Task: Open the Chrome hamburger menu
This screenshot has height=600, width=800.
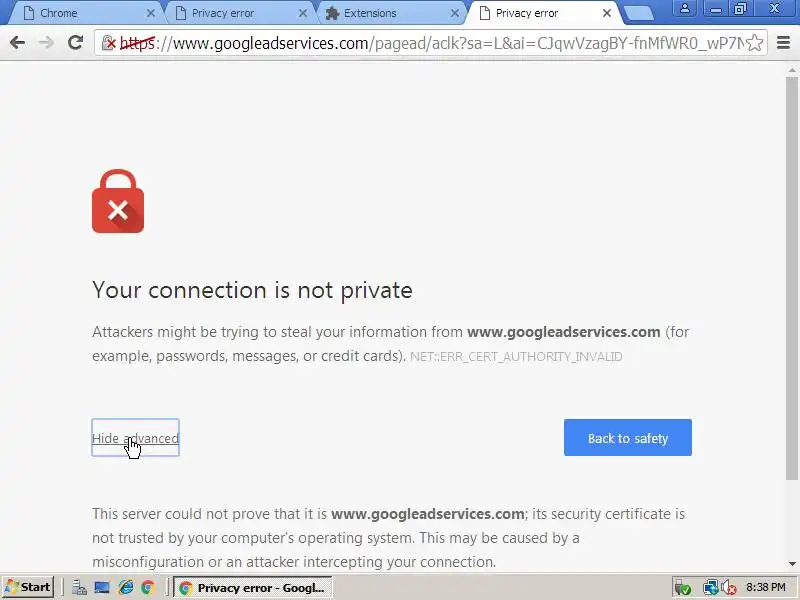Action: [x=783, y=43]
